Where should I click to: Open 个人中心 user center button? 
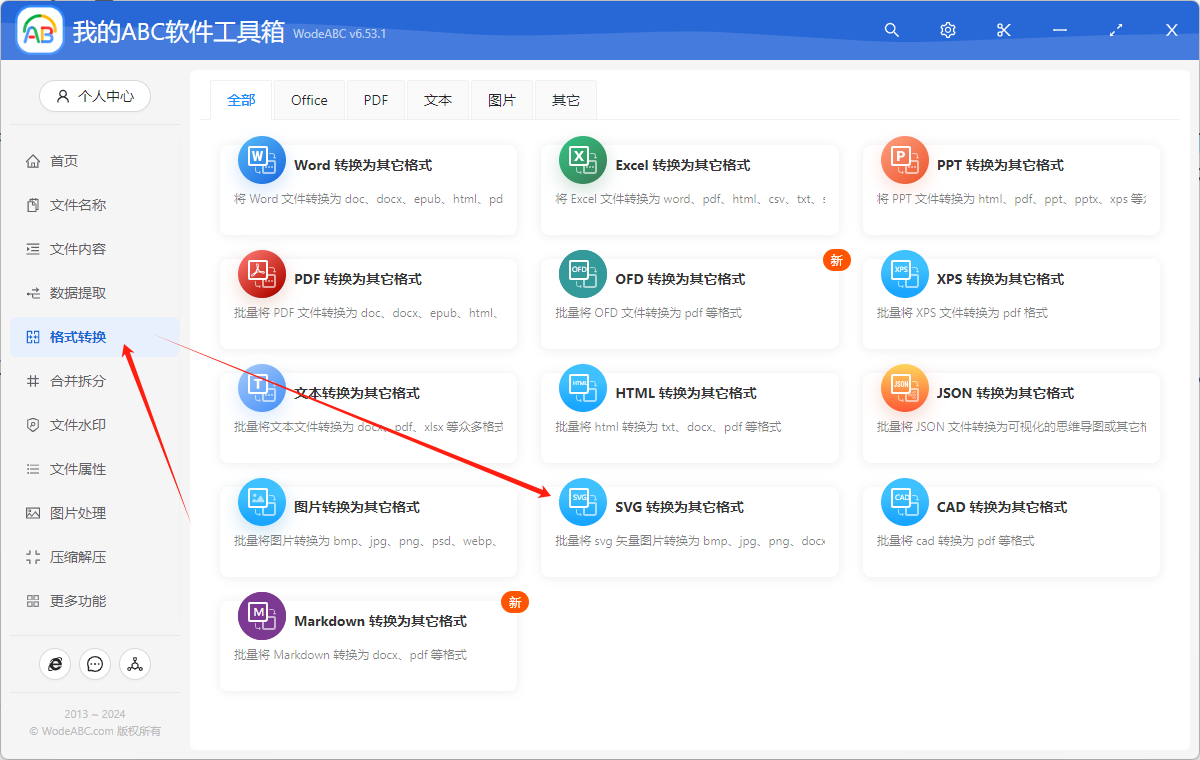(95, 96)
